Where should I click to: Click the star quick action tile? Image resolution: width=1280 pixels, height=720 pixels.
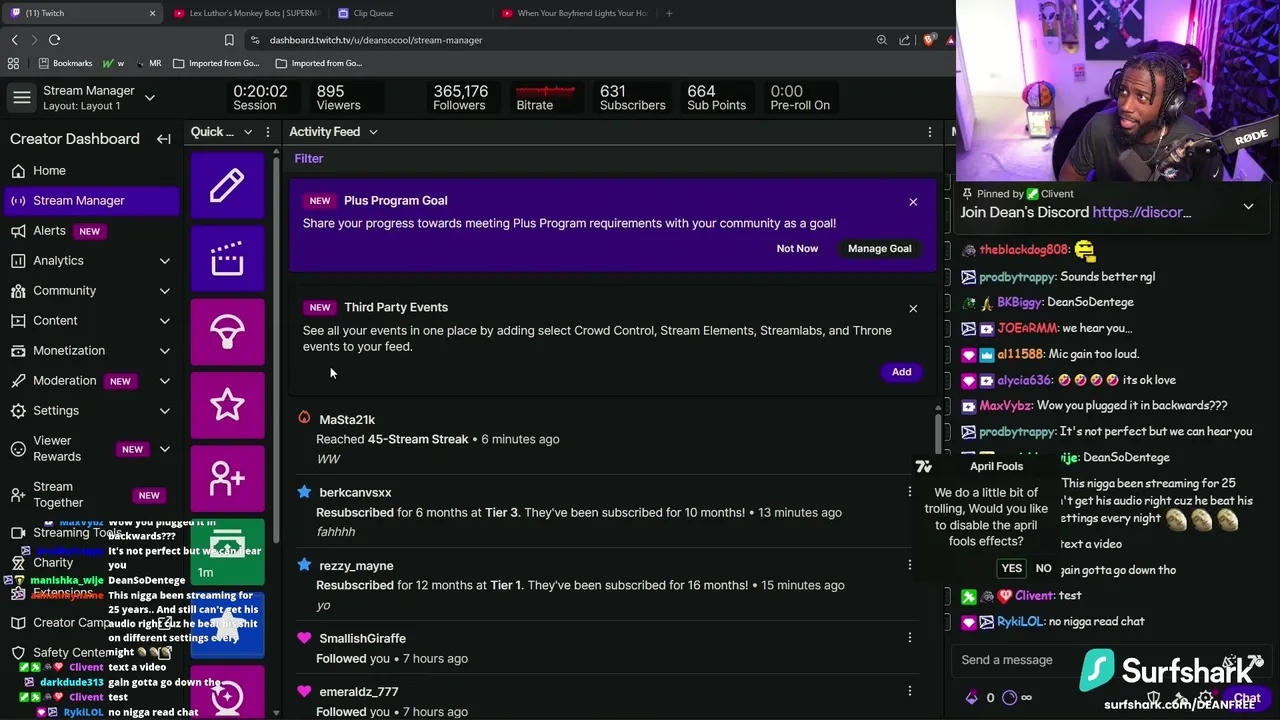pos(227,405)
